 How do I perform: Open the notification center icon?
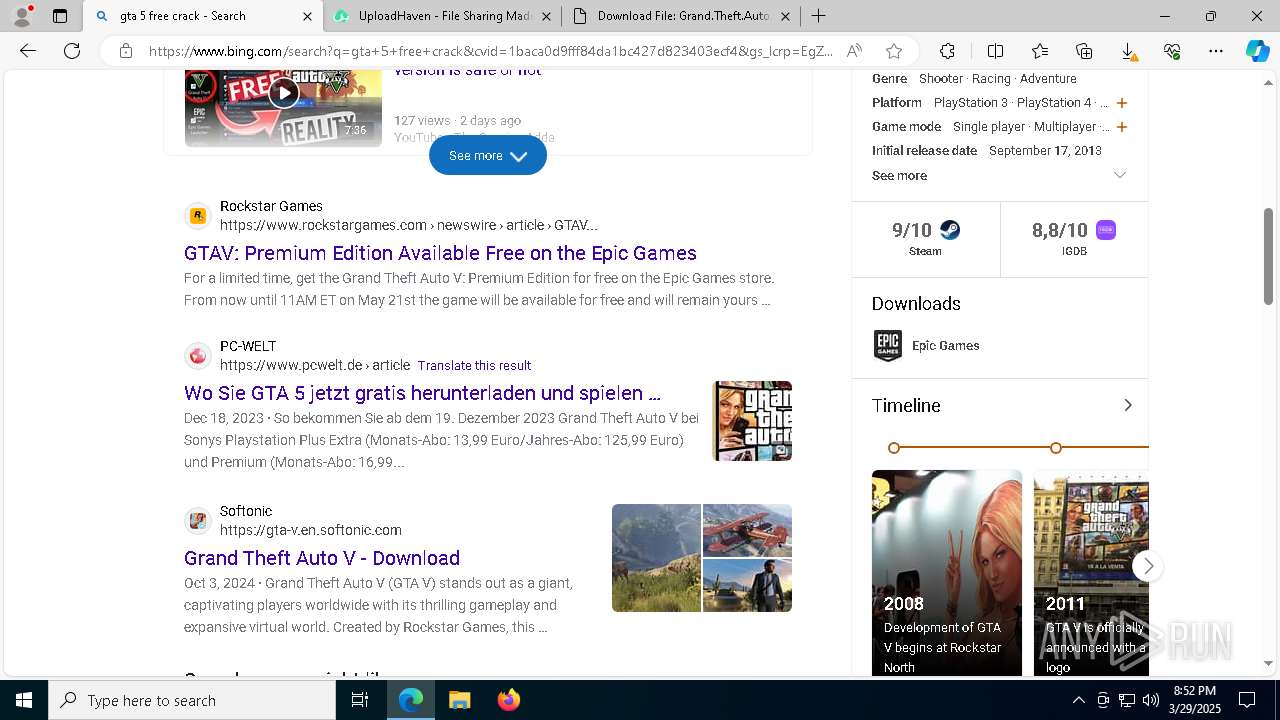click(1247, 700)
